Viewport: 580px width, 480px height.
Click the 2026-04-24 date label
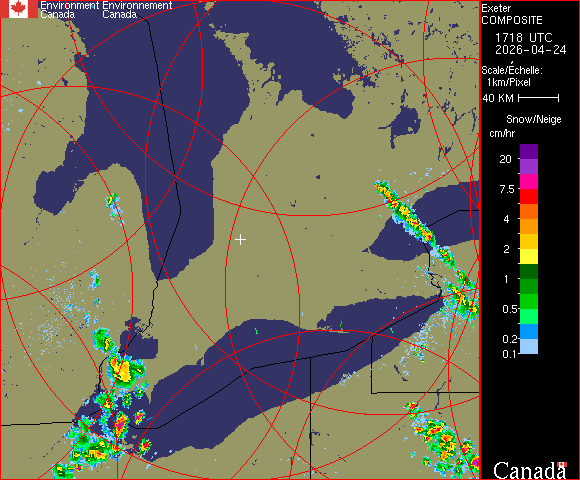tap(531, 50)
